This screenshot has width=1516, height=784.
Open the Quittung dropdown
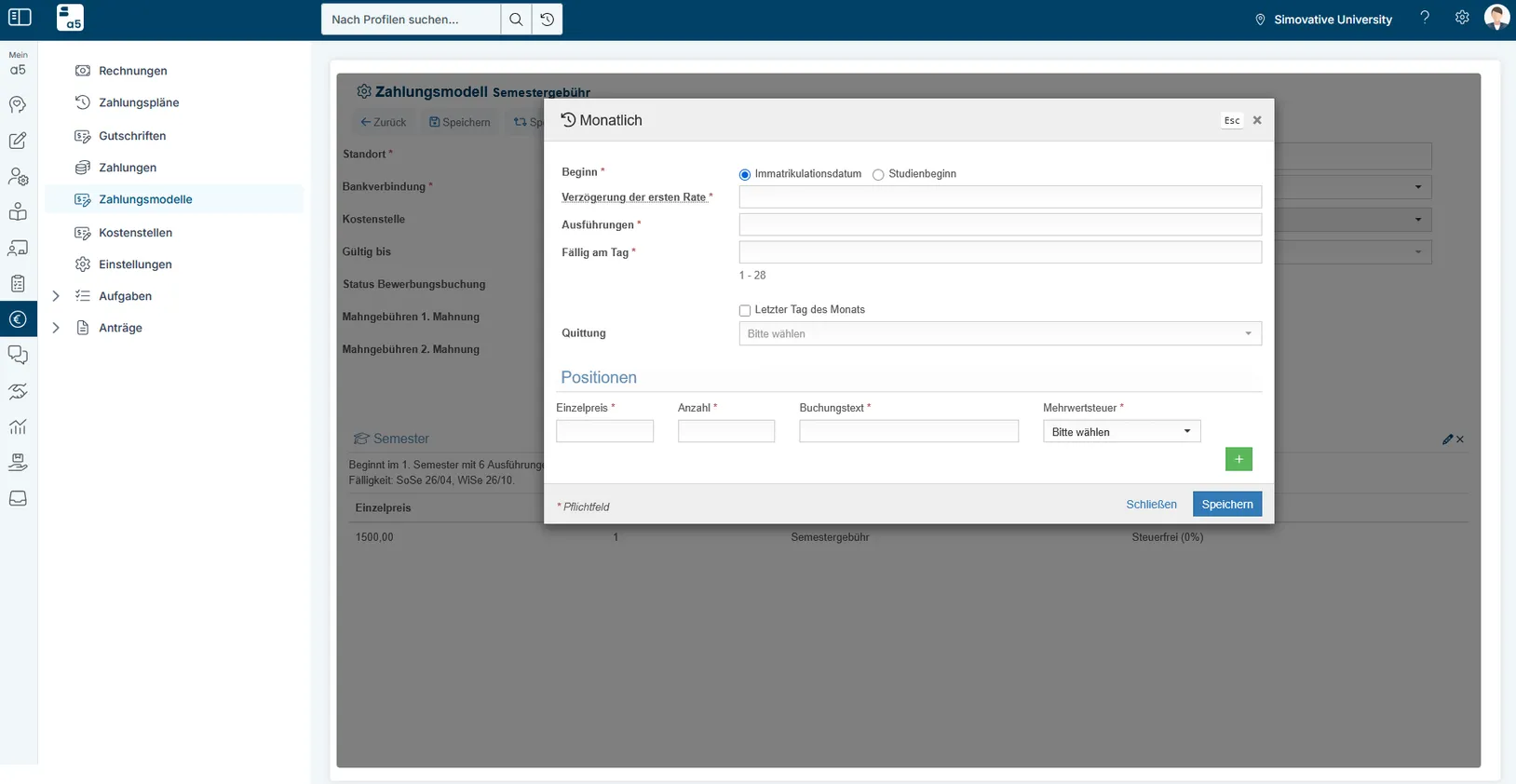(1000, 333)
